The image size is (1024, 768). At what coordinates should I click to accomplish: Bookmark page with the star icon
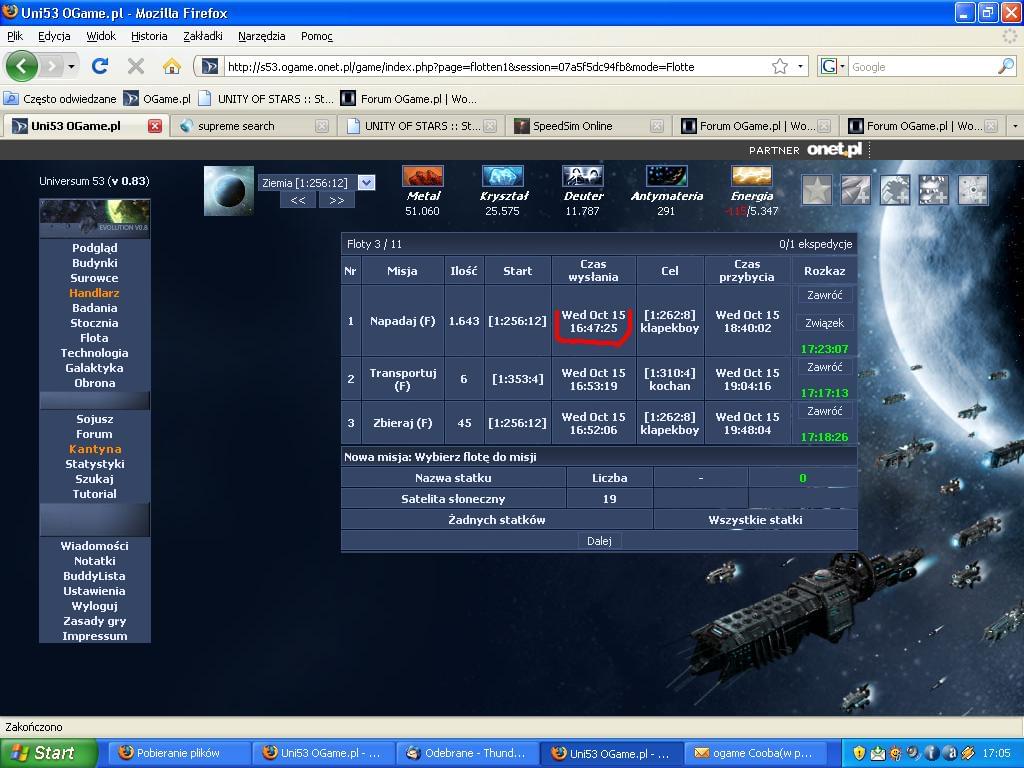point(780,67)
